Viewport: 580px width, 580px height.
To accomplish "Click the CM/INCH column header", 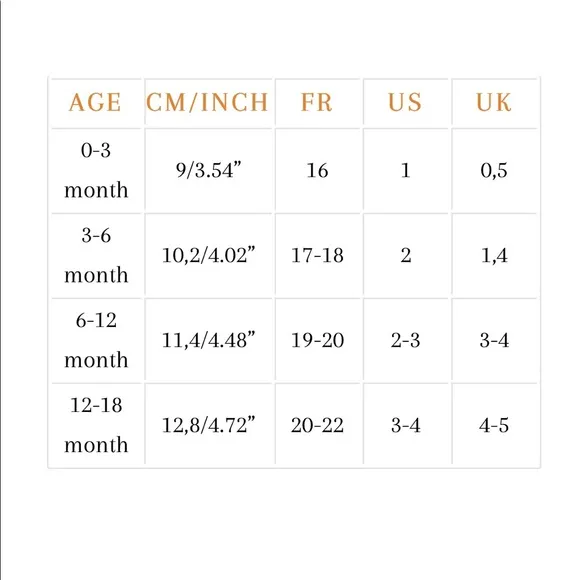I will pyautogui.click(x=208, y=102).
